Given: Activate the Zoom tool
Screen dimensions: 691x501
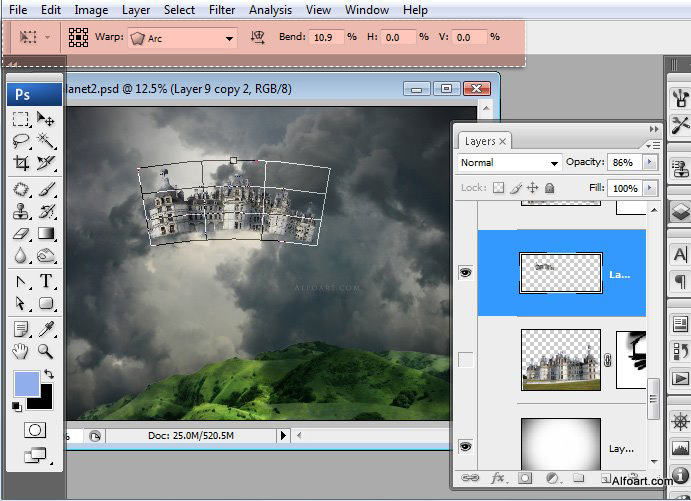Looking at the screenshot, I should coord(46,350).
